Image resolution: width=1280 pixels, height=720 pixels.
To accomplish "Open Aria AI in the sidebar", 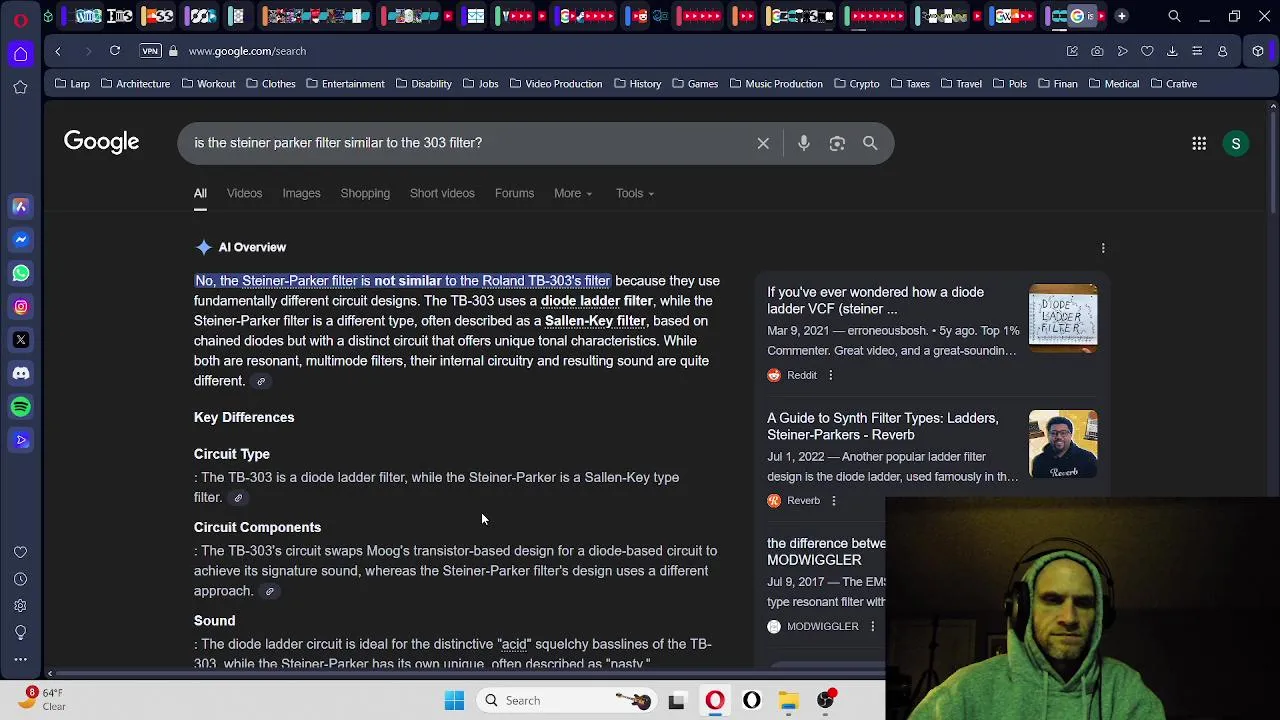I will coord(20,206).
